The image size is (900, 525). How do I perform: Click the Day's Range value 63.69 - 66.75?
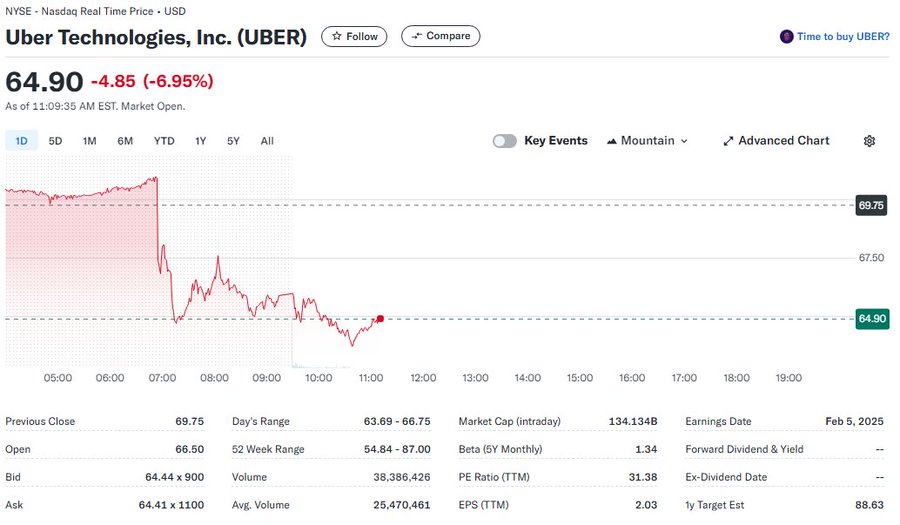pos(397,421)
